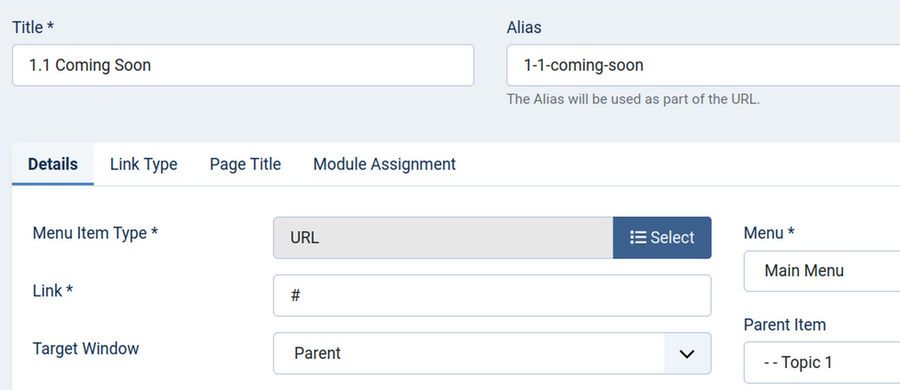Click the Select menu item type button
Viewport: 900px width, 390px height.
pyautogui.click(x=662, y=237)
